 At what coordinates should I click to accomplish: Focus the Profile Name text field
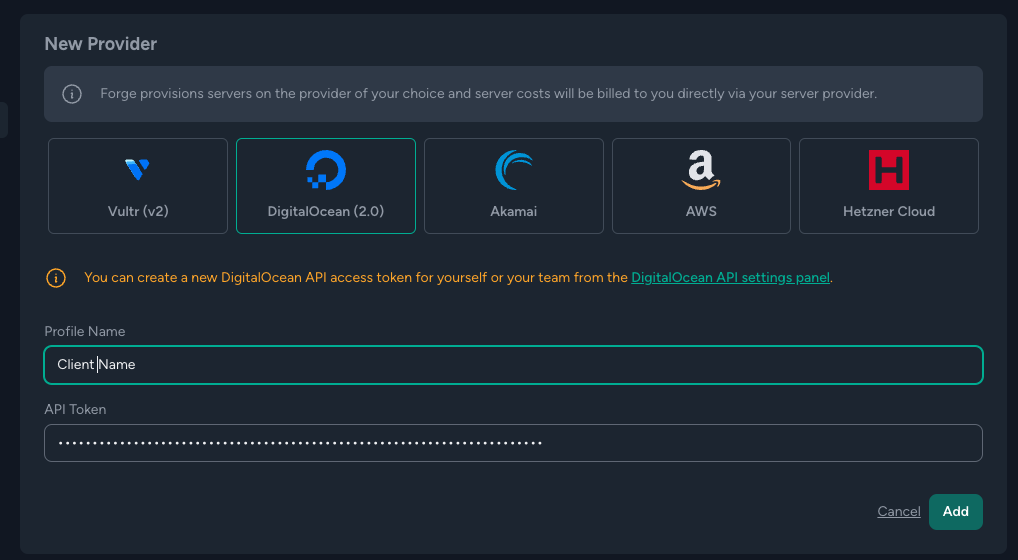click(514, 365)
